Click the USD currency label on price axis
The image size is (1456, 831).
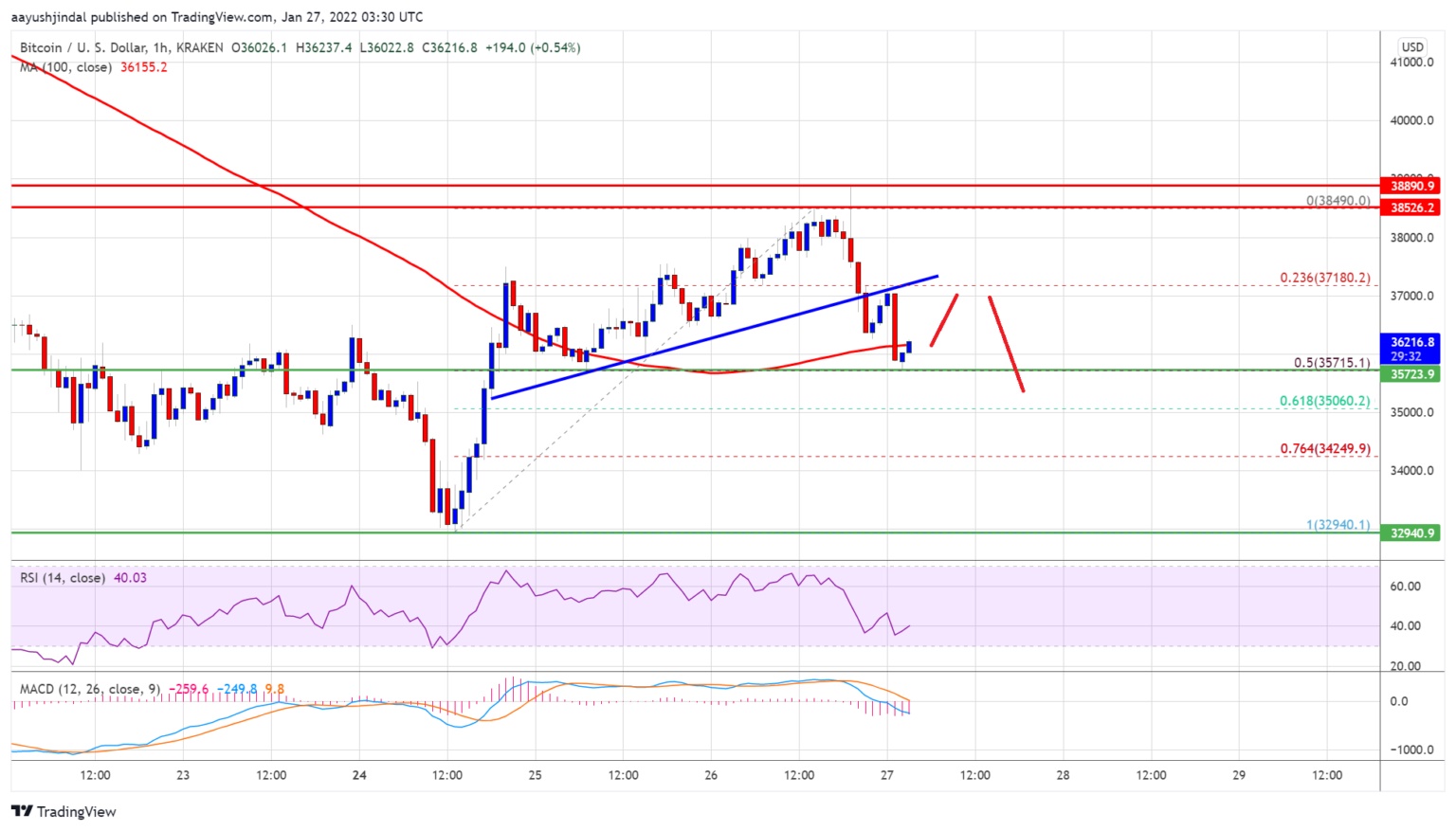pos(1412,46)
